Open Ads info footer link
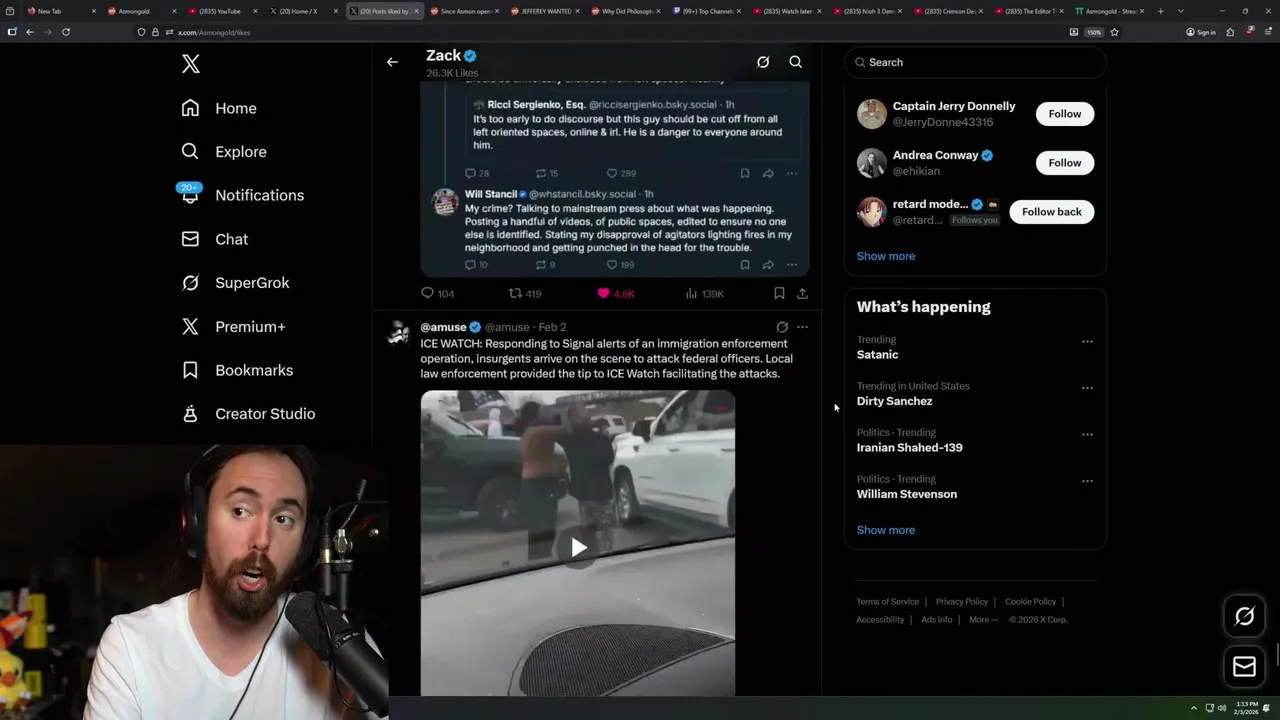Viewport: 1280px width, 720px height. pos(937,620)
